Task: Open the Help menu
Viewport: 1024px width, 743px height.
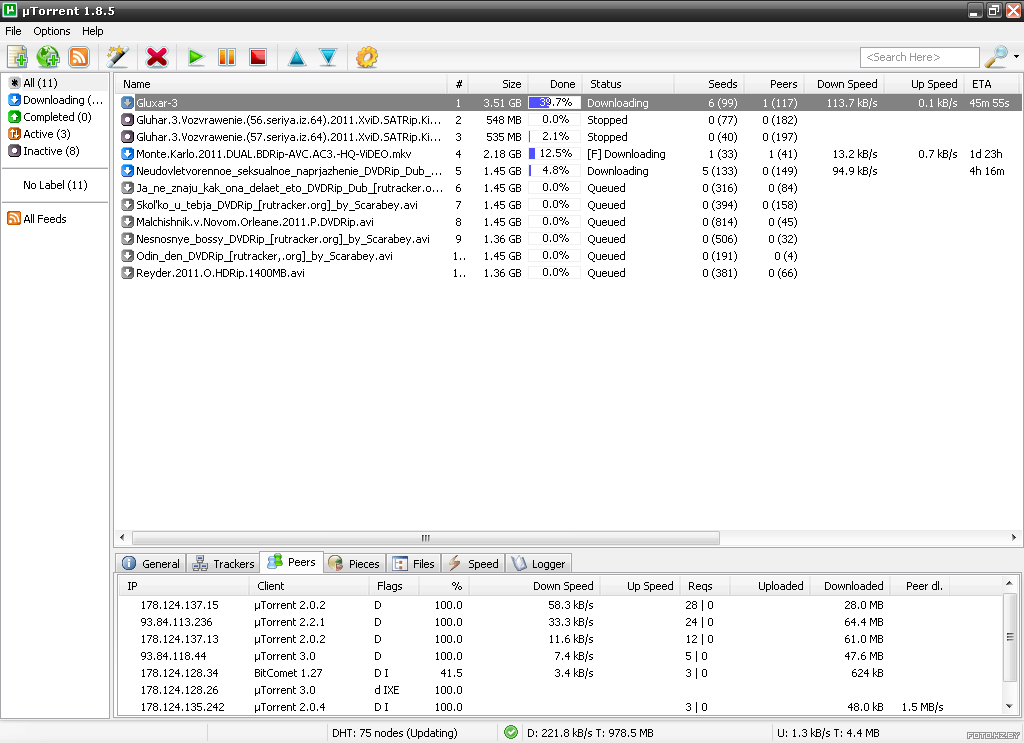Action: tap(93, 31)
